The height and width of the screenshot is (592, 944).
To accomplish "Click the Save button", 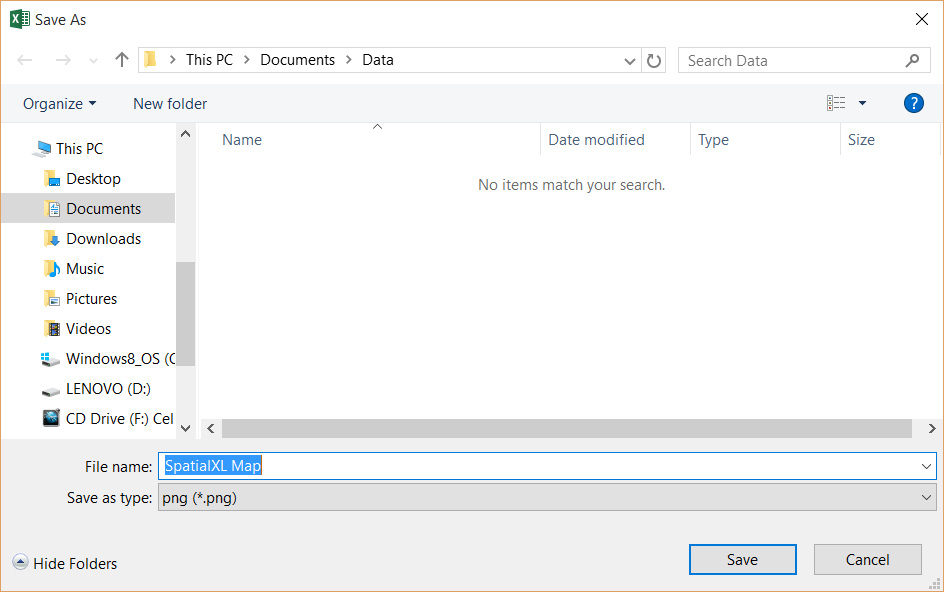I will tap(742, 559).
